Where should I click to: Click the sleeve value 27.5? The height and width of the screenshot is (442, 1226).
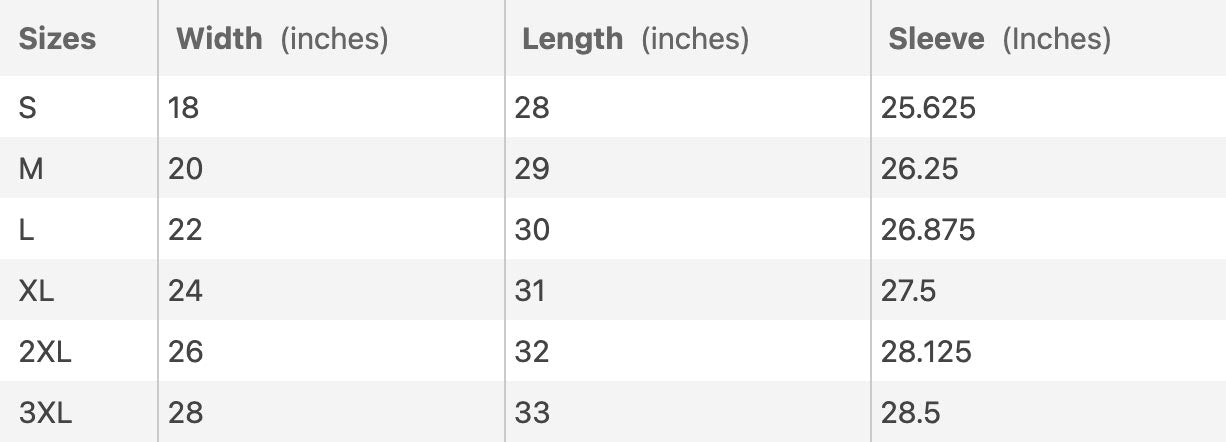tap(909, 291)
